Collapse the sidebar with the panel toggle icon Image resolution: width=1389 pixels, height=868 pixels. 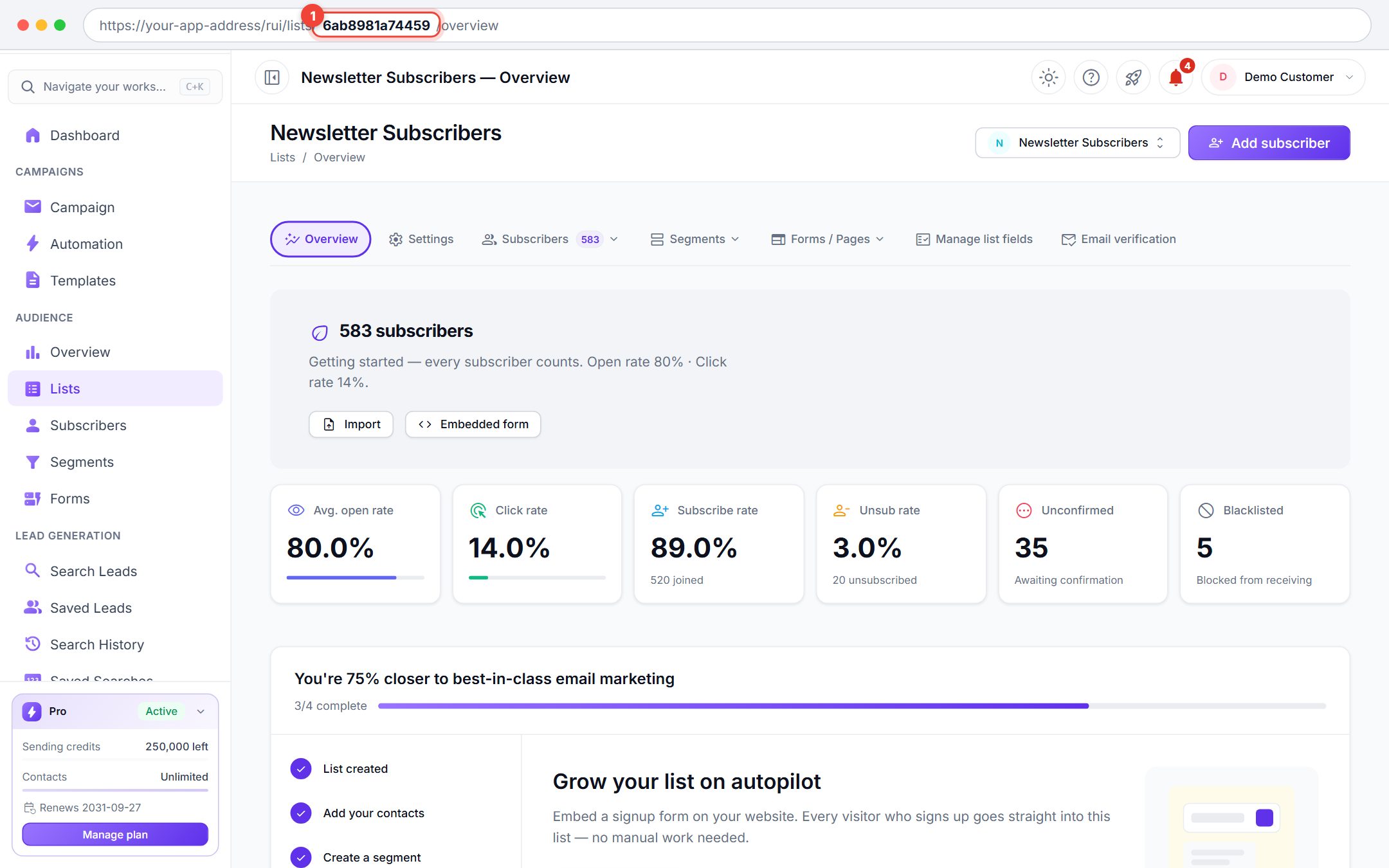pyautogui.click(x=272, y=78)
